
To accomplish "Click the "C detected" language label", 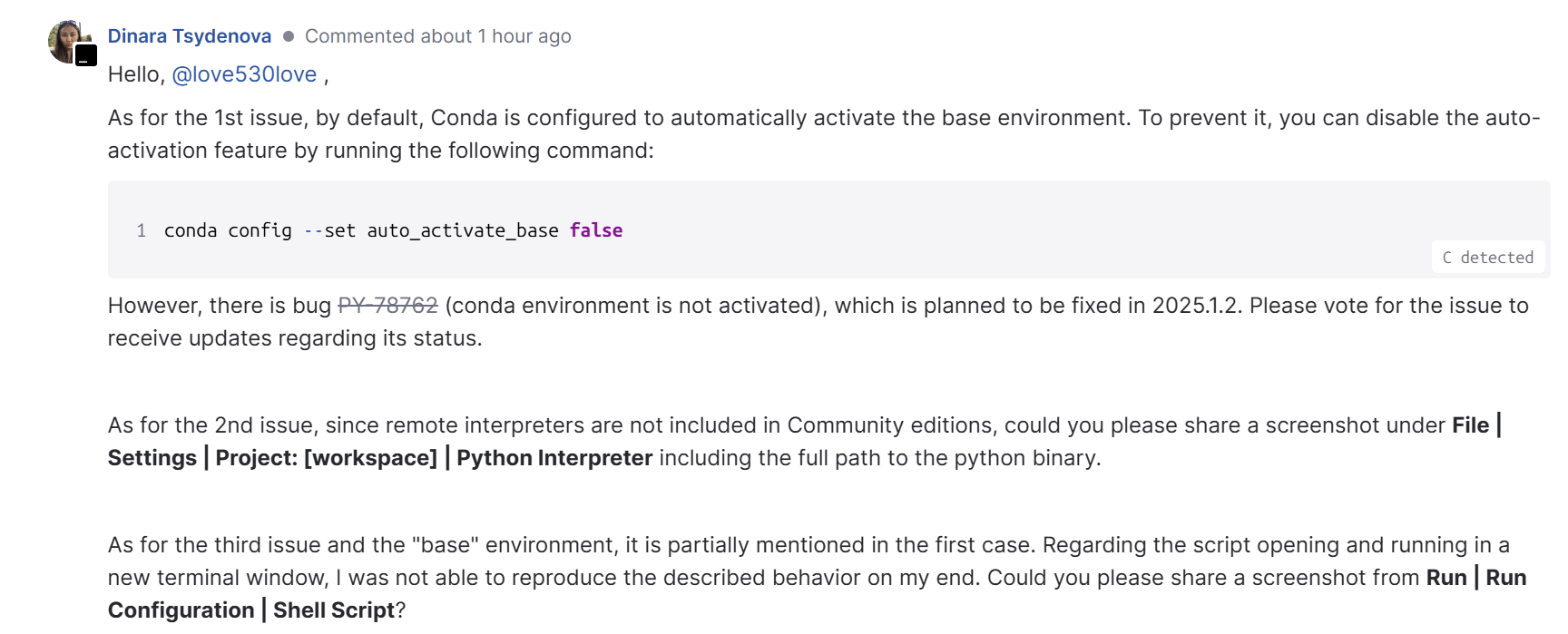I will coord(1487,258).
